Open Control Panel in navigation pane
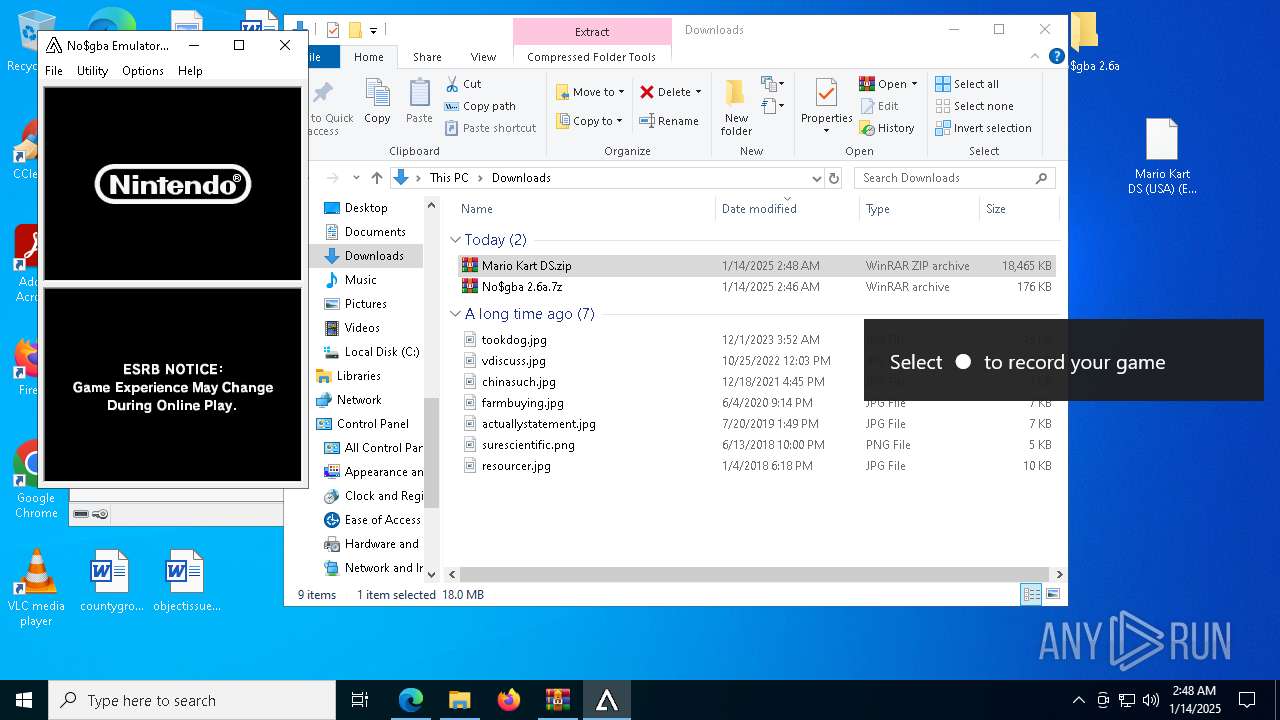This screenshot has width=1280, height=720. pos(373,424)
